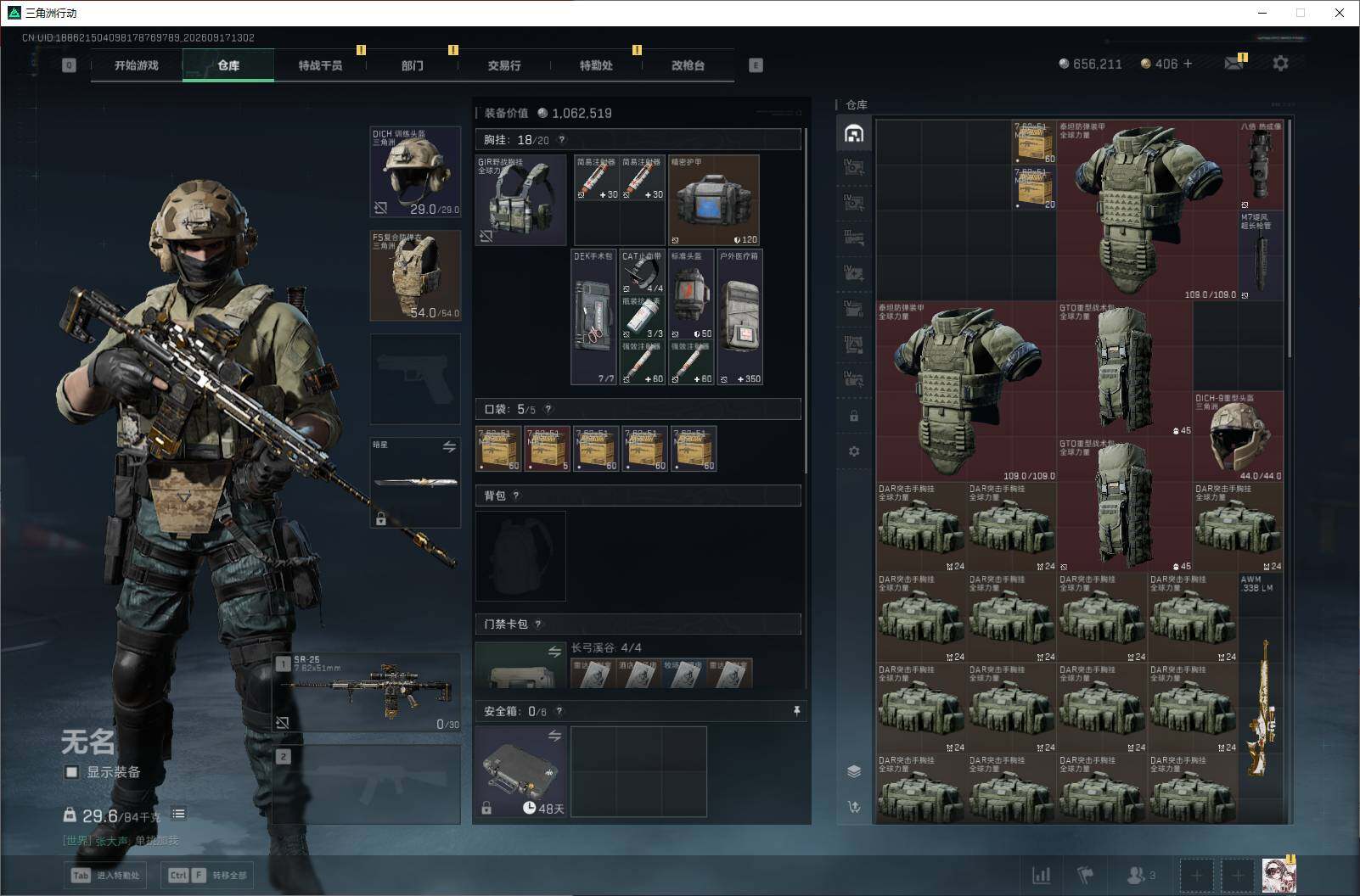Click the 进入特勤处 Tab button
This screenshot has height=896, width=1360.
click(x=106, y=875)
